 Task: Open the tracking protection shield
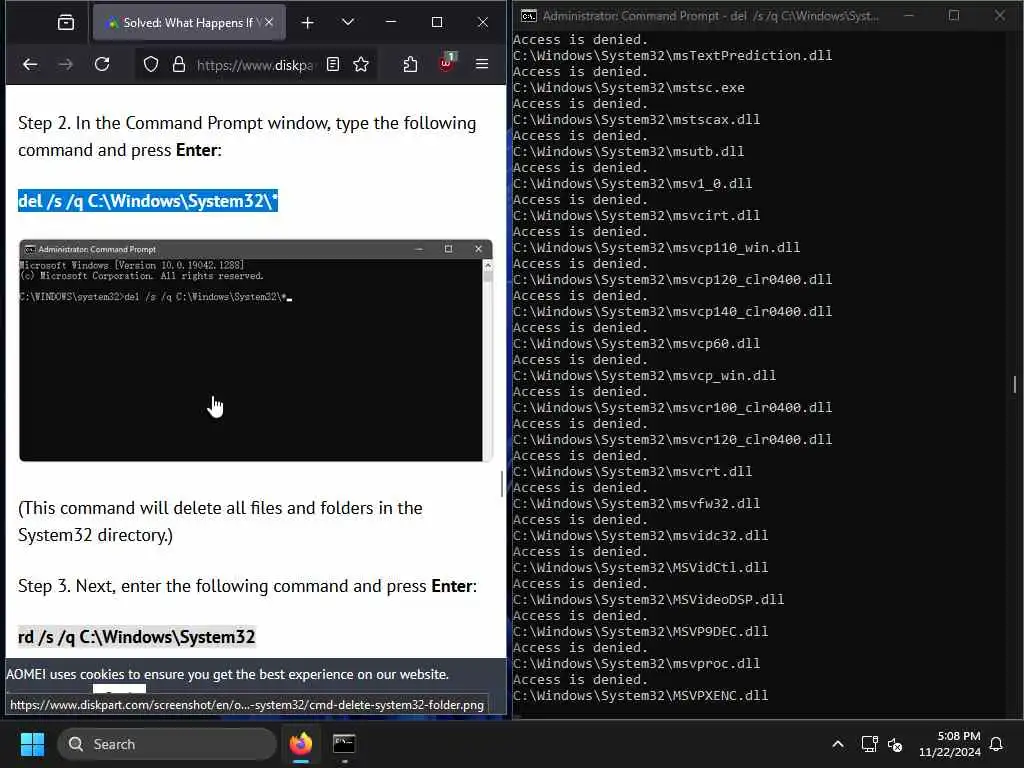coord(151,64)
